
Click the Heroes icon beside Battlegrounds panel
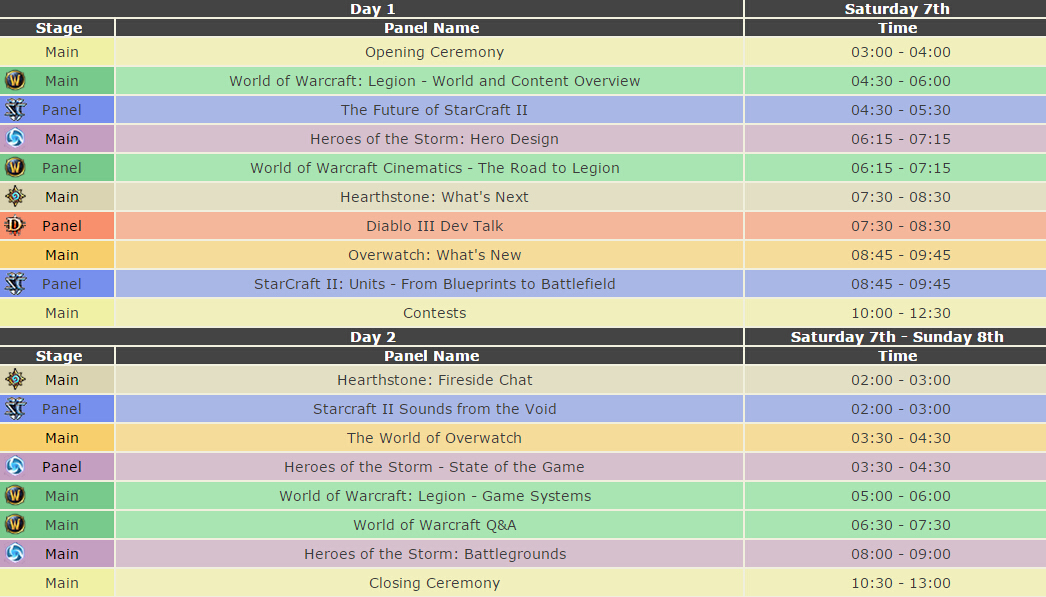(15, 554)
